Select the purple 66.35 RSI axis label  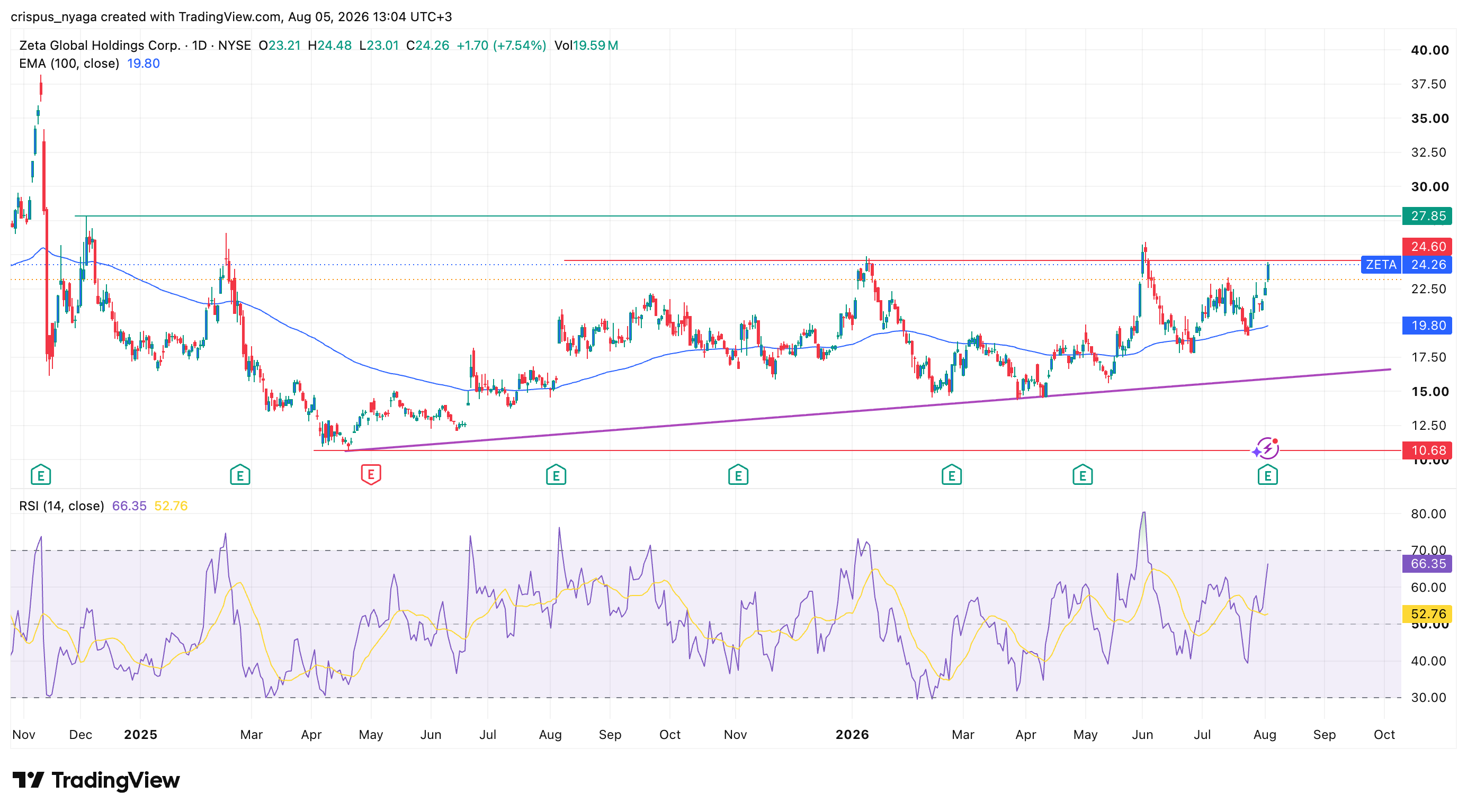coord(1428,563)
